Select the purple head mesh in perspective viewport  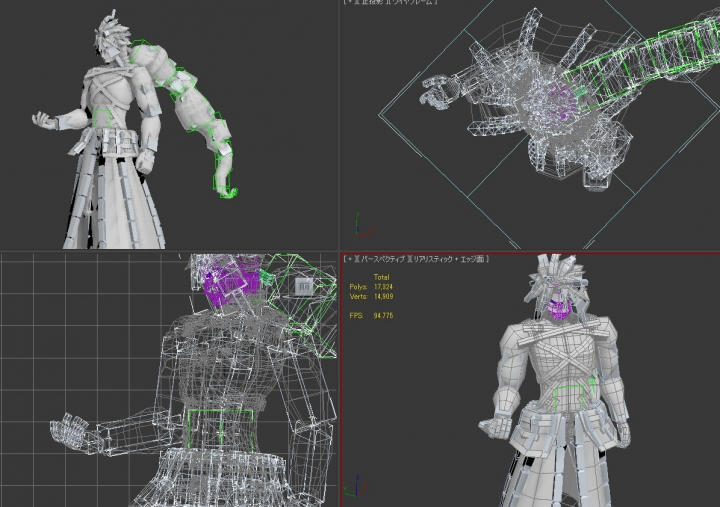[558, 307]
